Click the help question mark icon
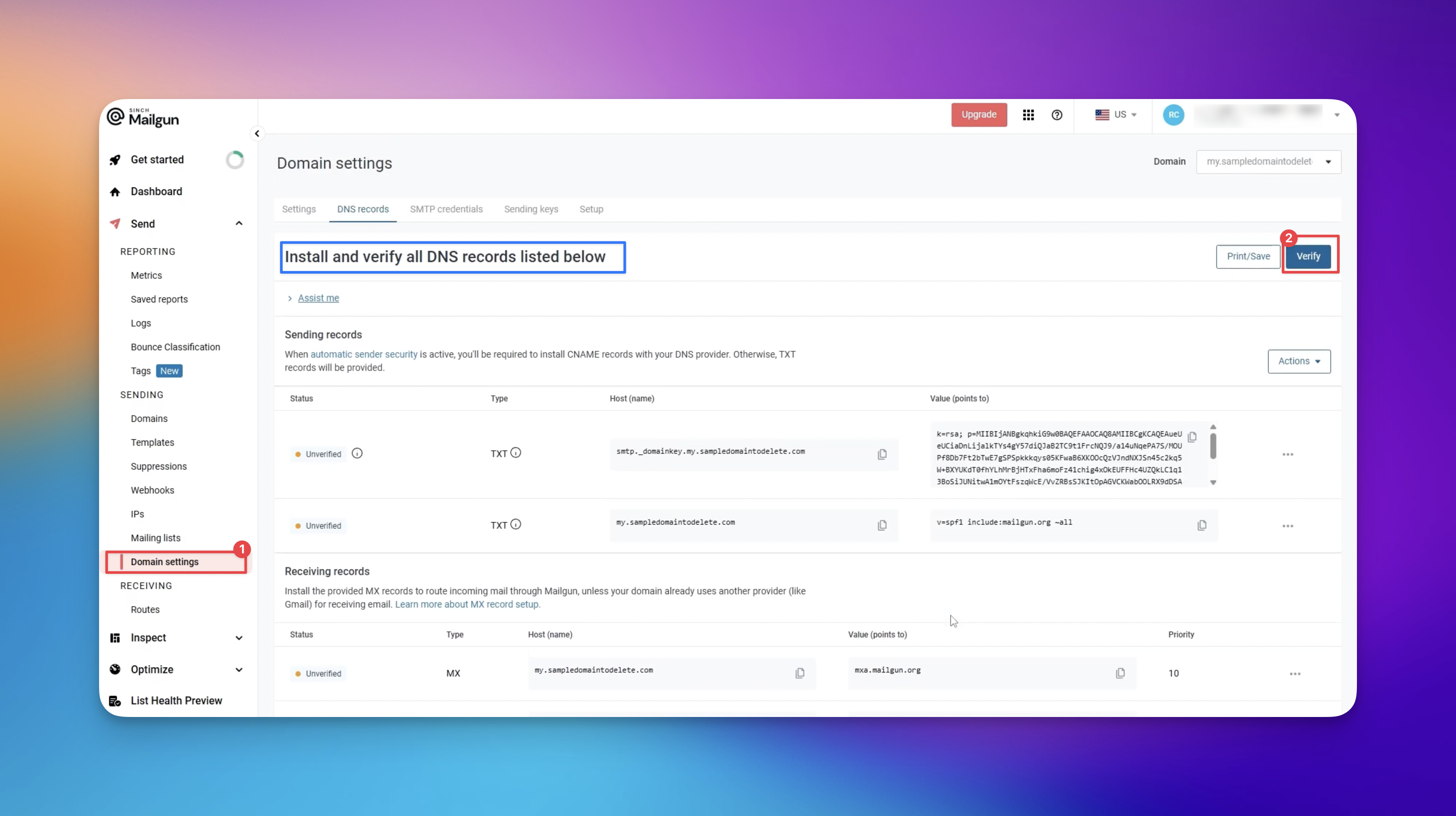Image resolution: width=1456 pixels, height=816 pixels. [x=1056, y=114]
